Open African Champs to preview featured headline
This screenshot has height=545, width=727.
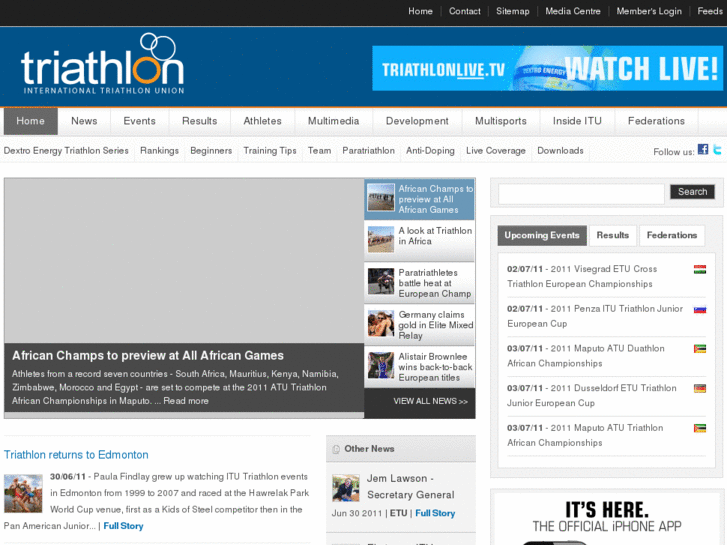click(x=148, y=356)
